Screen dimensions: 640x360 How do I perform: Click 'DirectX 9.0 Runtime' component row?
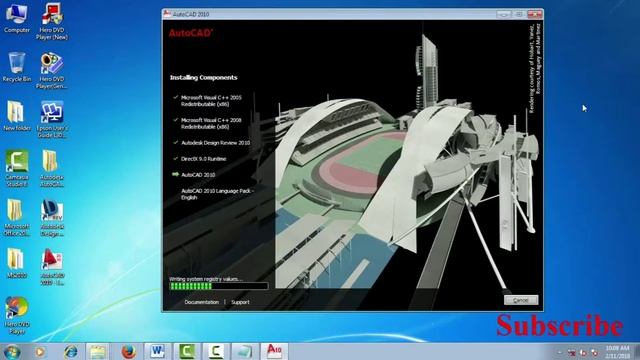[x=199, y=159]
